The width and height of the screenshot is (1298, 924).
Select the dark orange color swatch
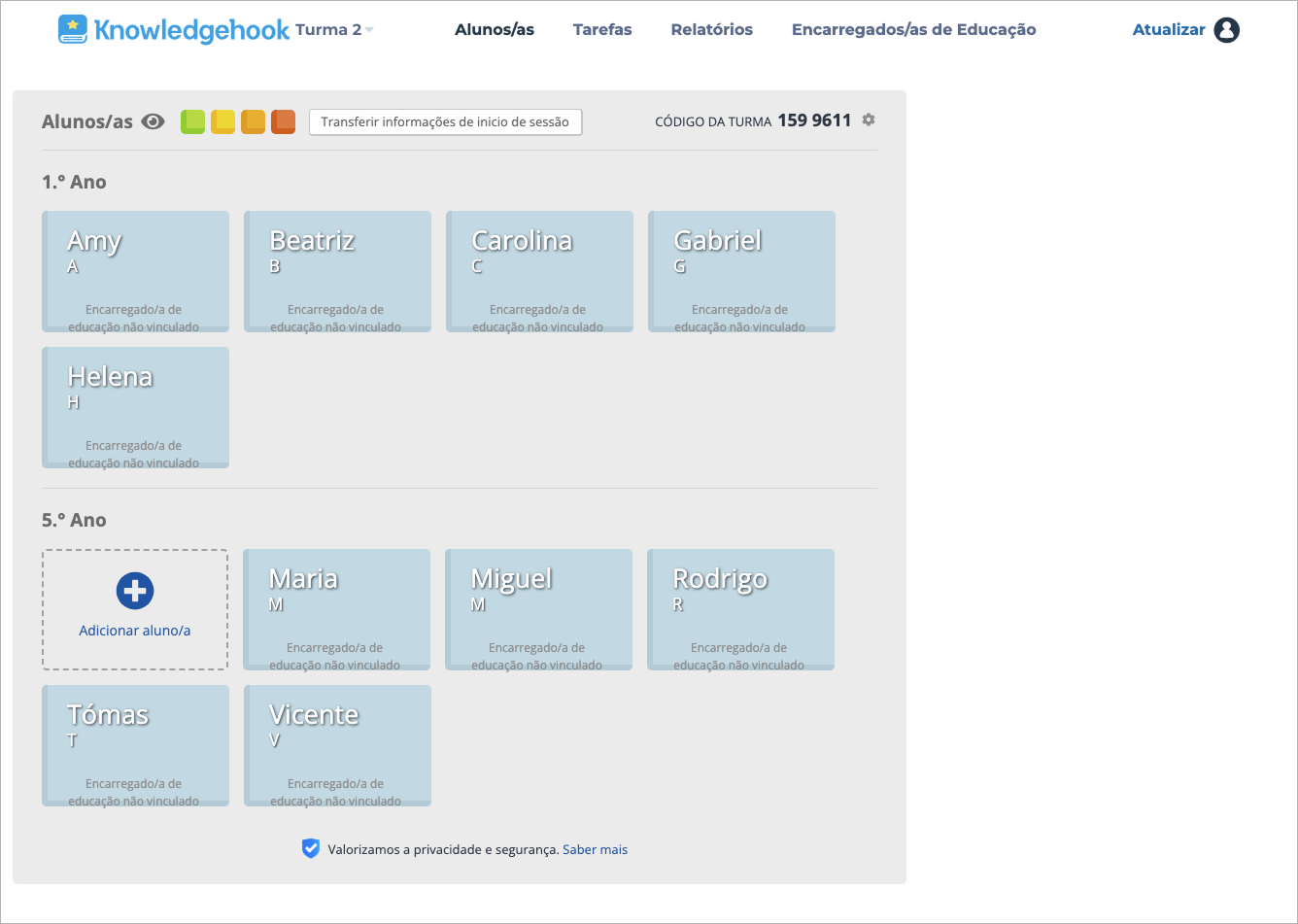(x=283, y=121)
